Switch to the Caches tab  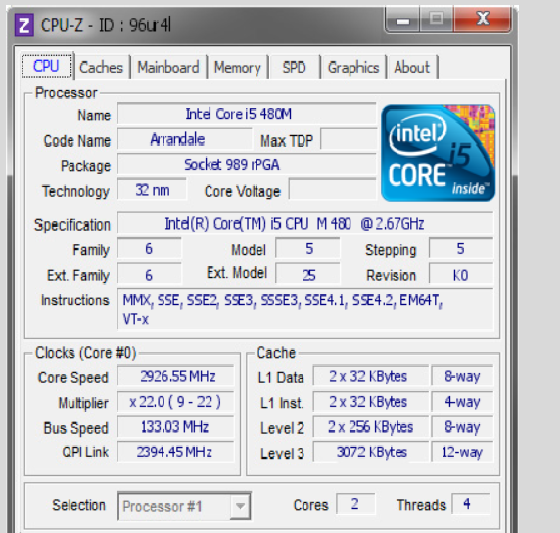[101, 68]
